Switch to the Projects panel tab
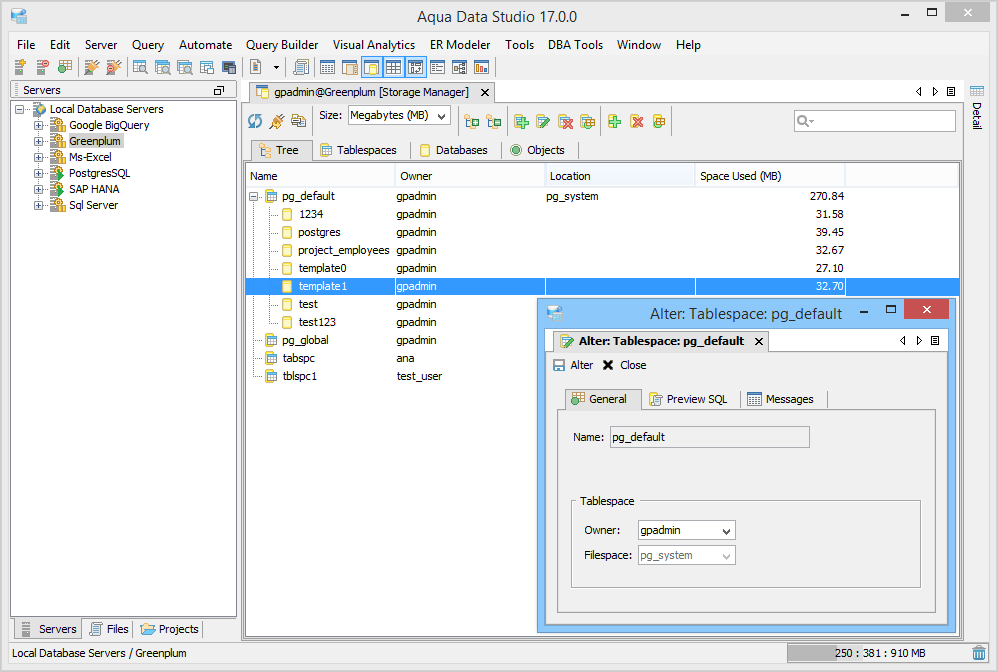 click(169, 629)
